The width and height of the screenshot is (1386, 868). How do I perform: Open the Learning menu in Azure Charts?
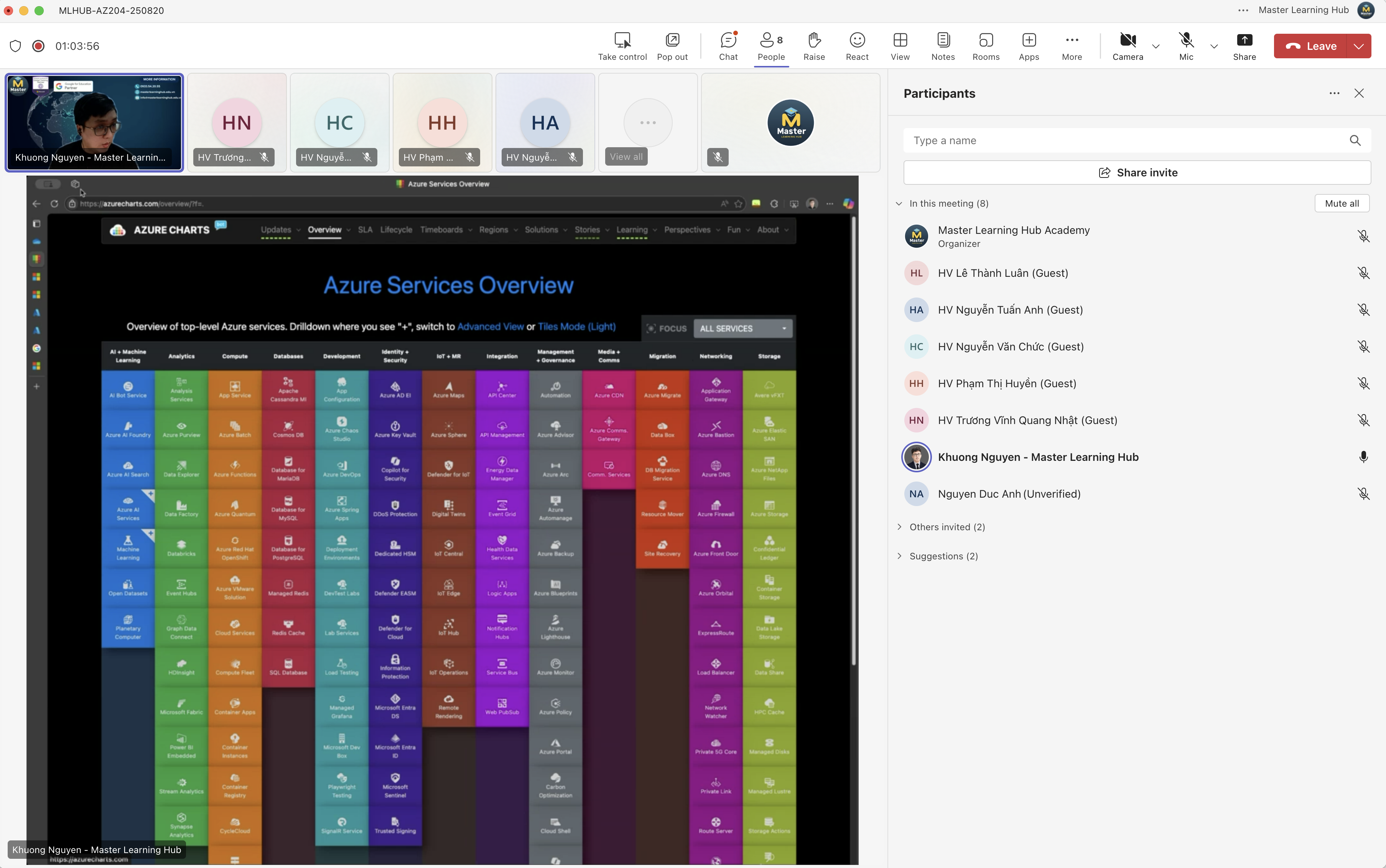pyautogui.click(x=636, y=230)
